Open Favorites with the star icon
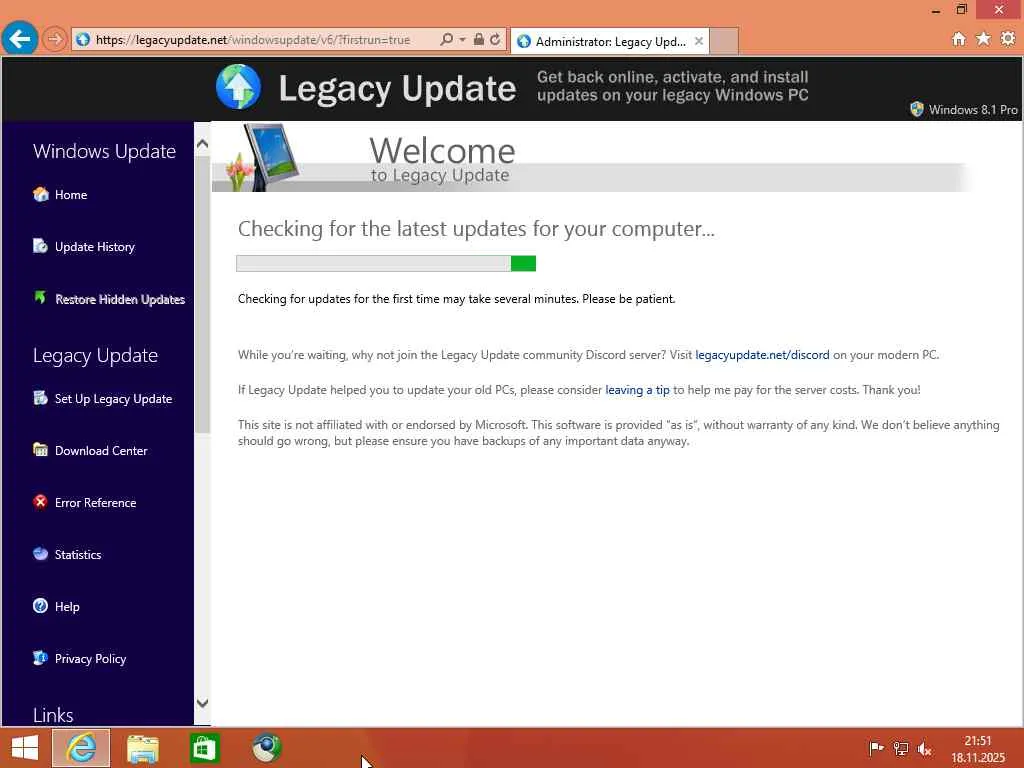Image resolution: width=1024 pixels, height=768 pixels. coord(983,39)
